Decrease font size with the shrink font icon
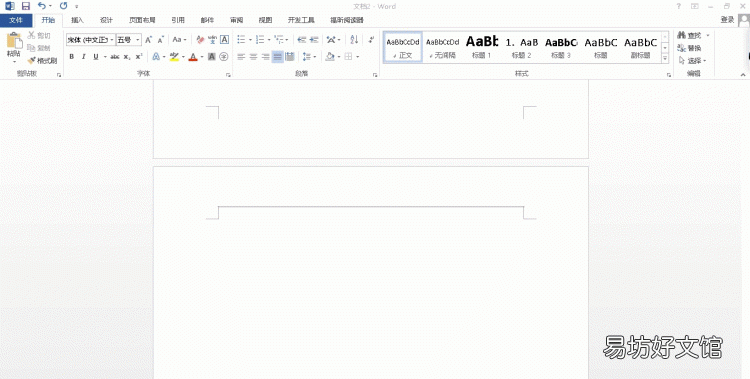750x379 pixels. click(161, 40)
